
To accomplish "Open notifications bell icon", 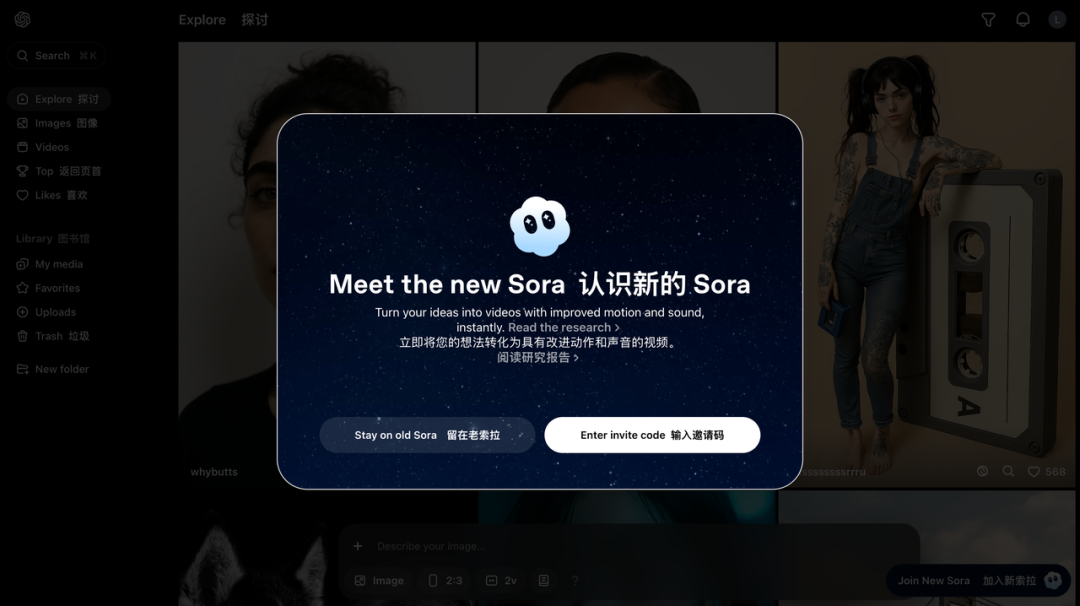I will pos(1023,20).
